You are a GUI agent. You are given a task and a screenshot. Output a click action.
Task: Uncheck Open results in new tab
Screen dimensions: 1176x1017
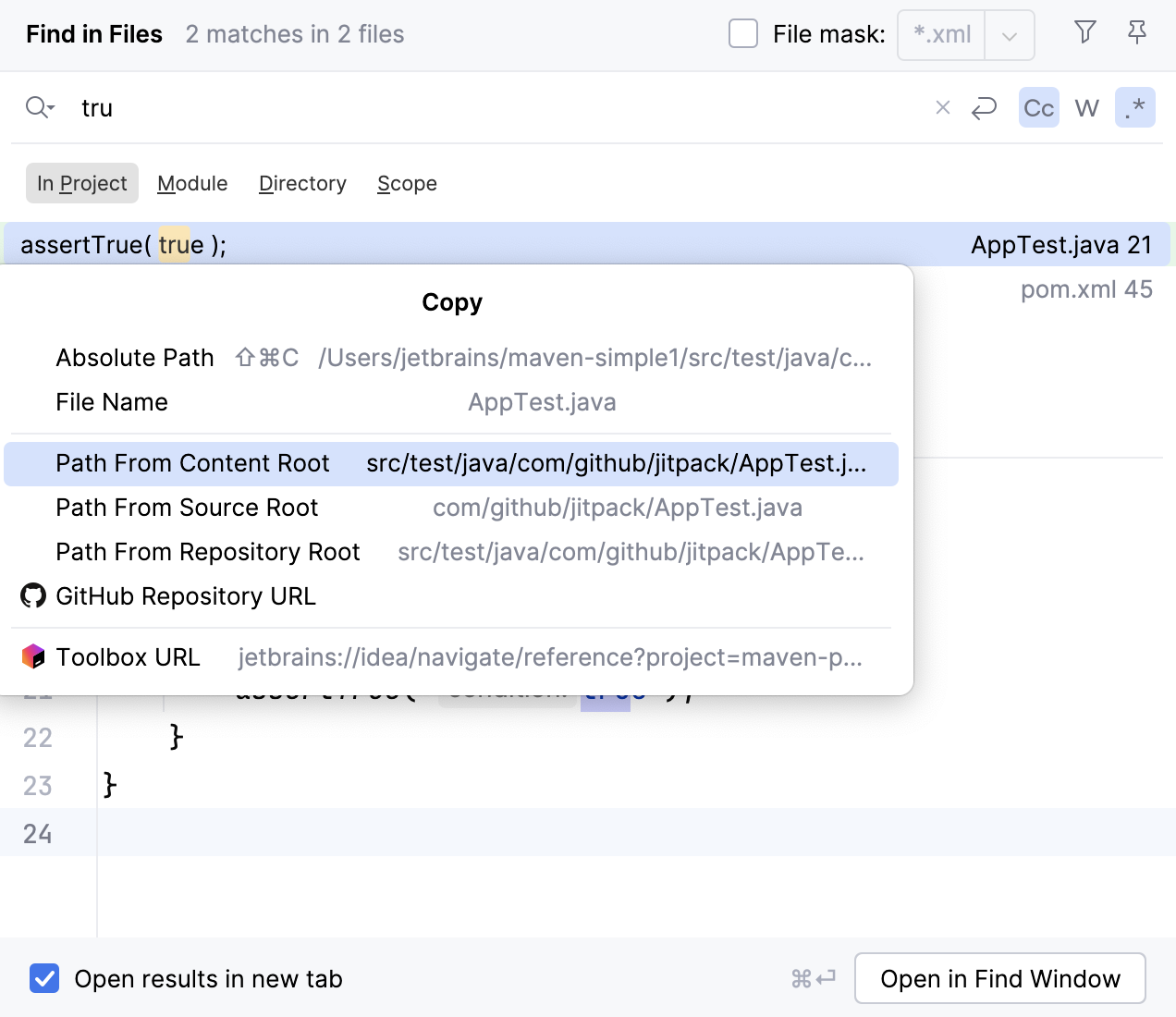pos(44,978)
